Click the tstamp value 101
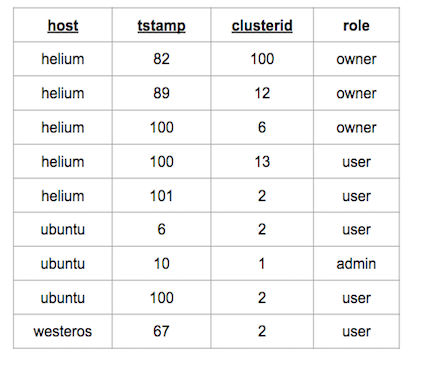The height and width of the screenshot is (370, 440). click(161, 196)
